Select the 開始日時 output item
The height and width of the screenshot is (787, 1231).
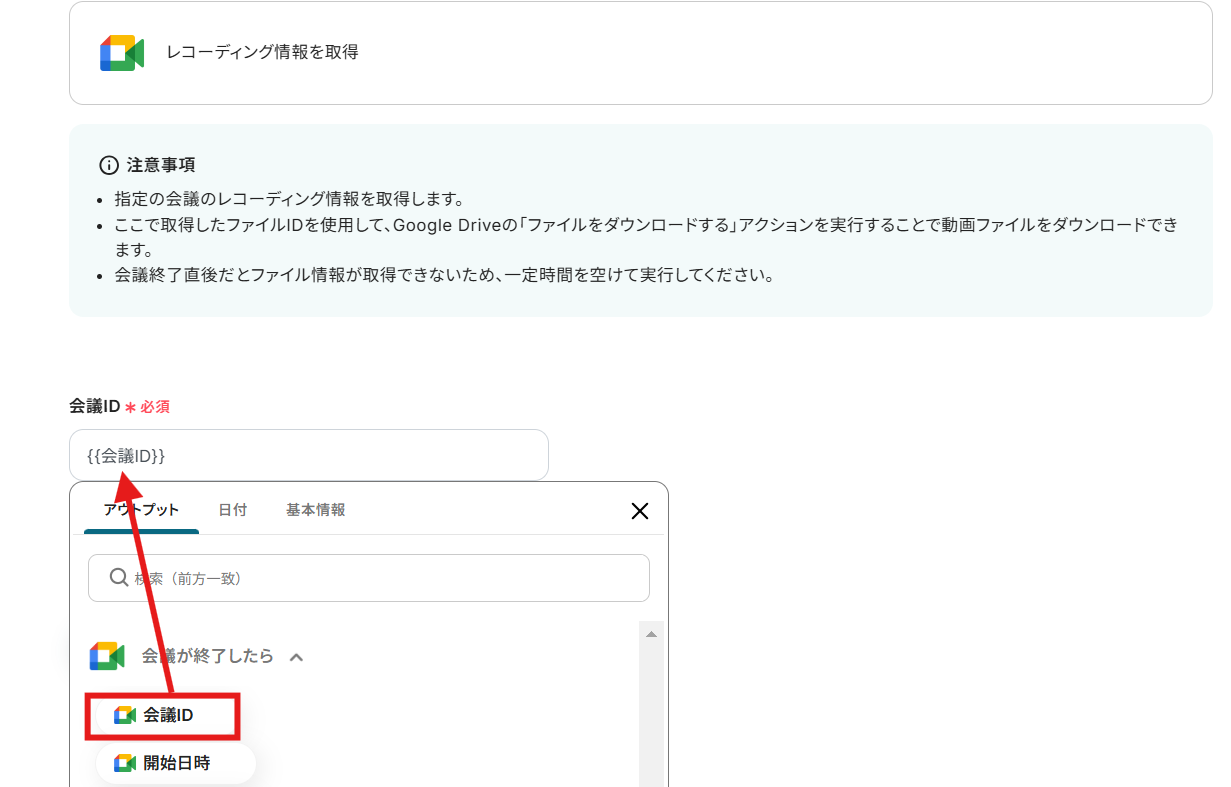coord(176,763)
